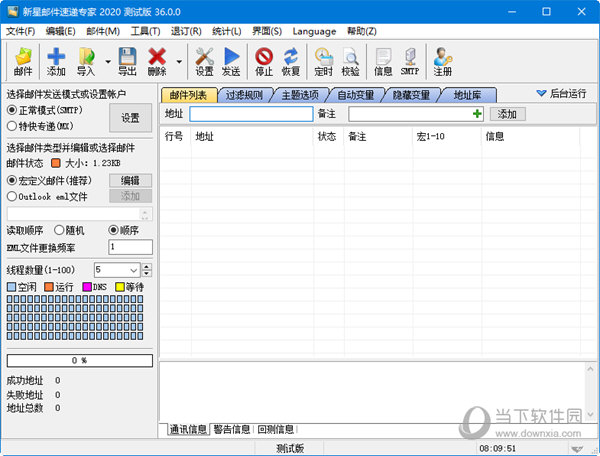Open 设置 tools toolbar icon
This screenshot has height=456, width=600.
204,61
